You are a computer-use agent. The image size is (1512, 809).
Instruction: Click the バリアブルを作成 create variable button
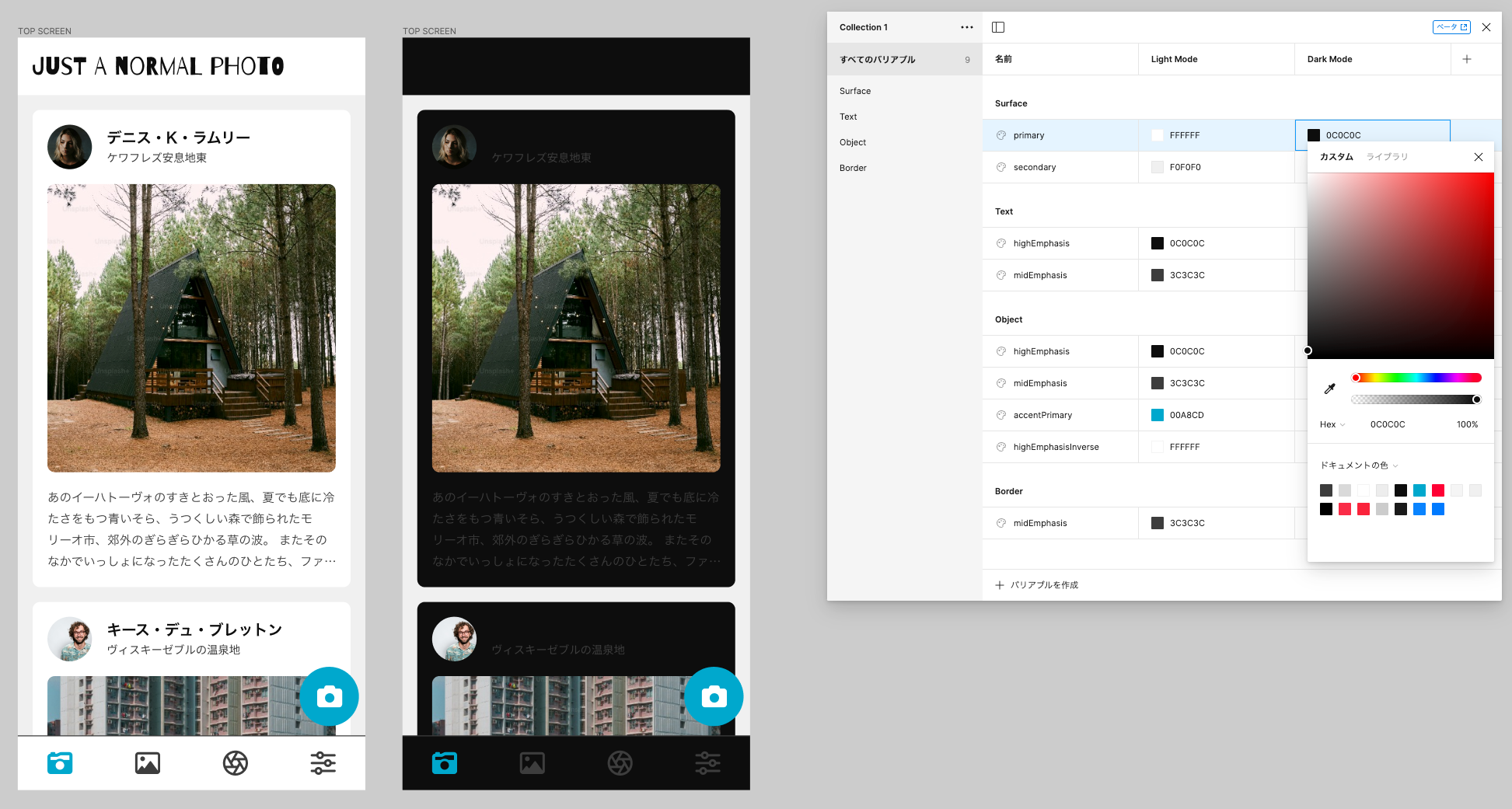[x=1037, y=585]
